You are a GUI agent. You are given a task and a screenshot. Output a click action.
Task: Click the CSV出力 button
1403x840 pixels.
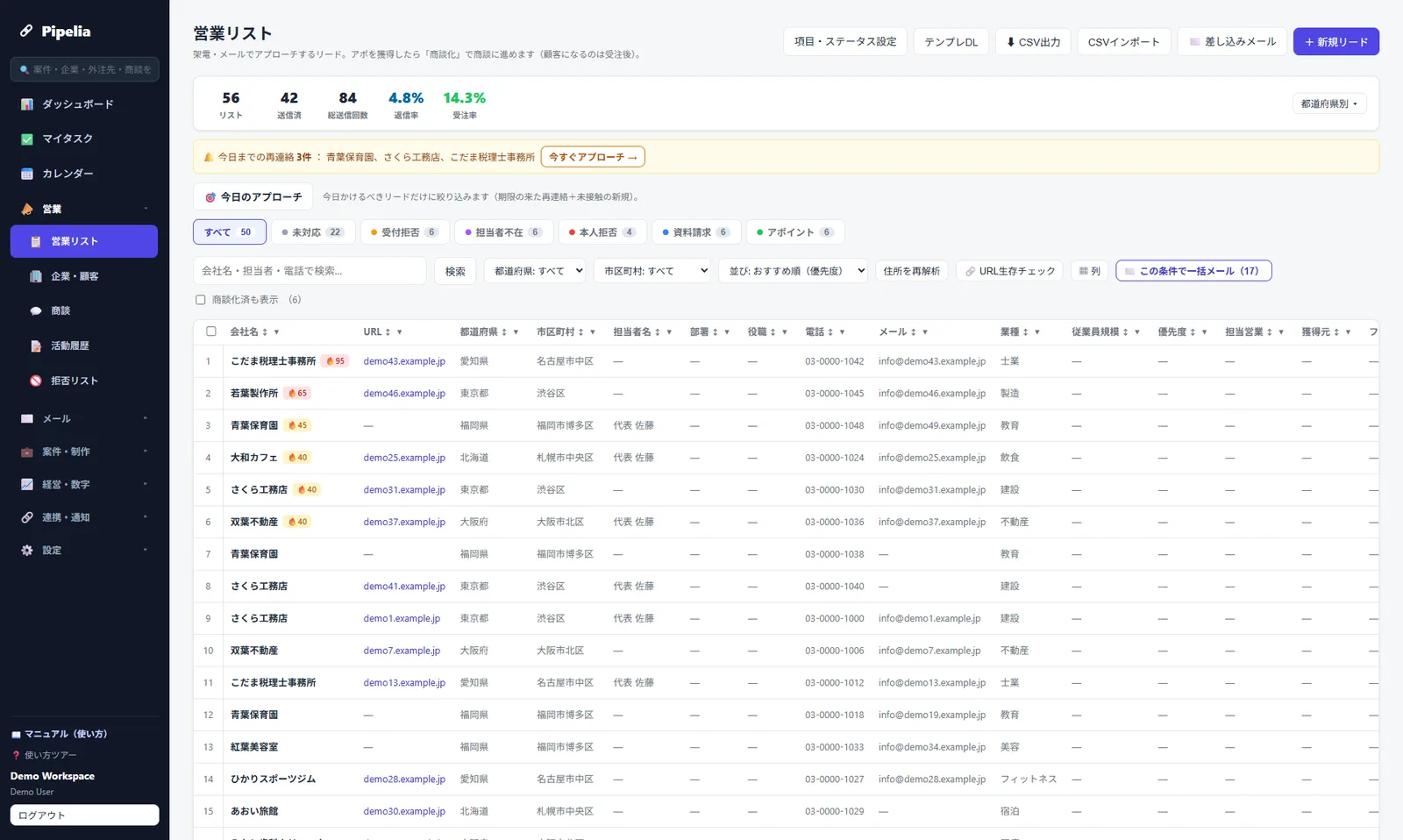pyautogui.click(x=1033, y=41)
